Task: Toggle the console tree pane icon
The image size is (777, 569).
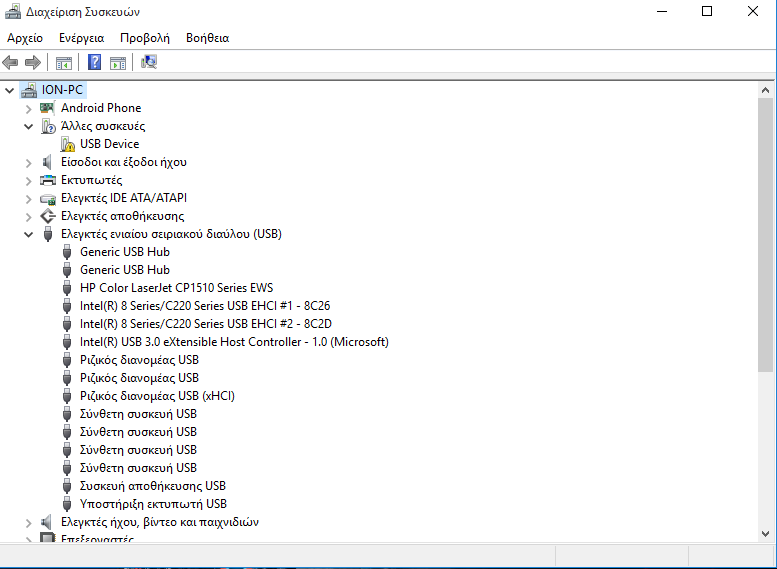Action: click(64, 62)
